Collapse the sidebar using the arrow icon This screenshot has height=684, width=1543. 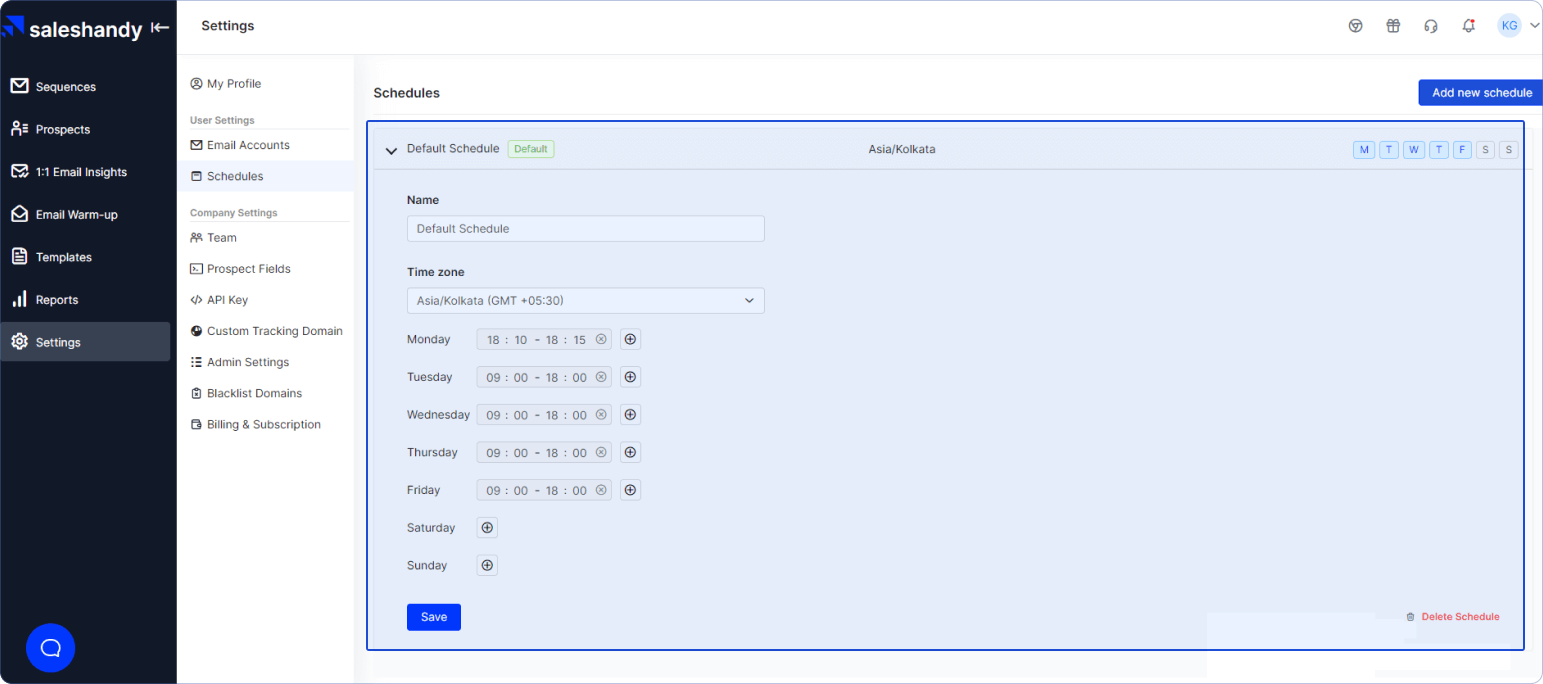[x=160, y=28]
